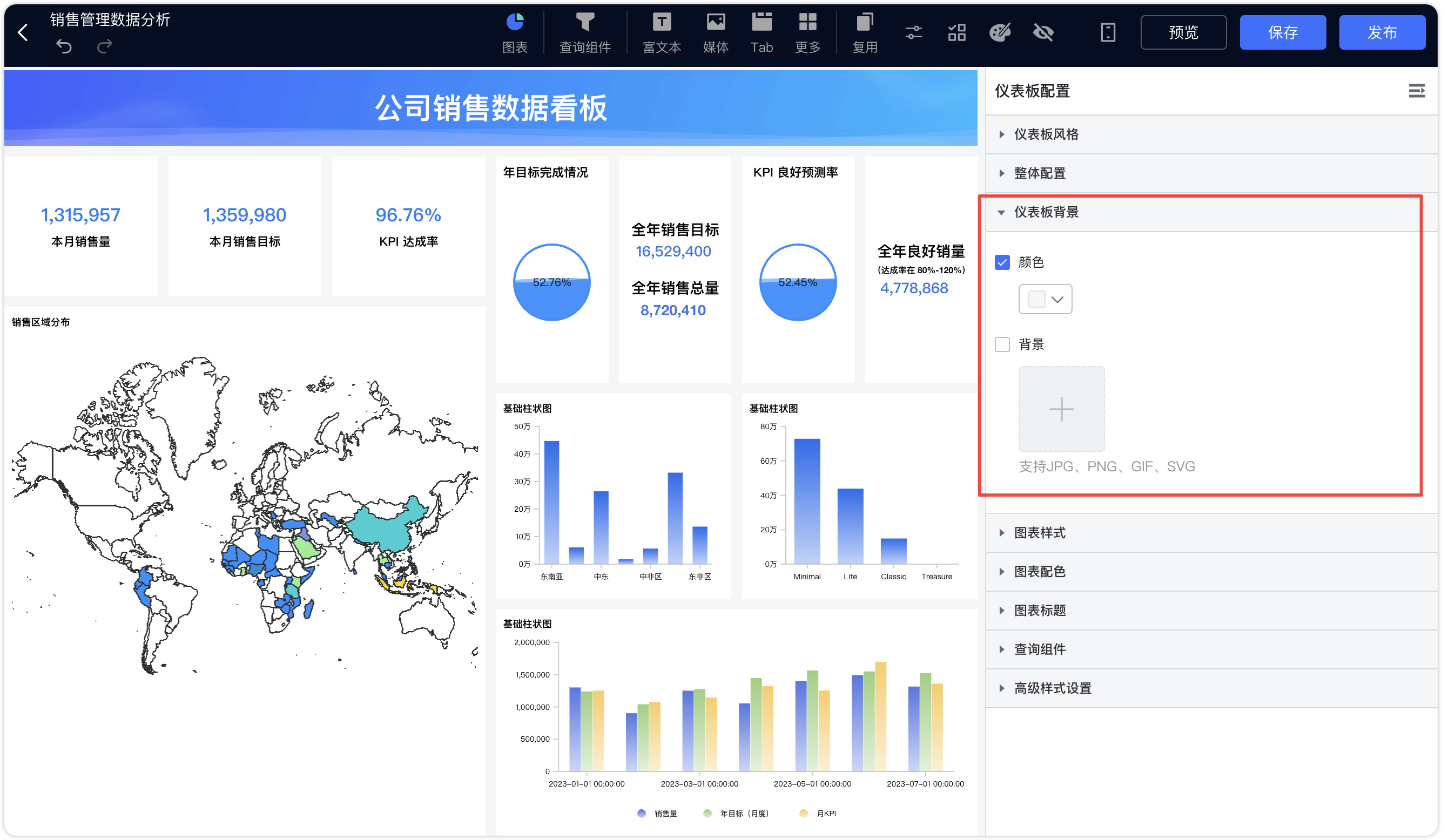The height and width of the screenshot is (840, 1442).
Task: Insert a 富文本 rich text block
Action: (x=662, y=33)
